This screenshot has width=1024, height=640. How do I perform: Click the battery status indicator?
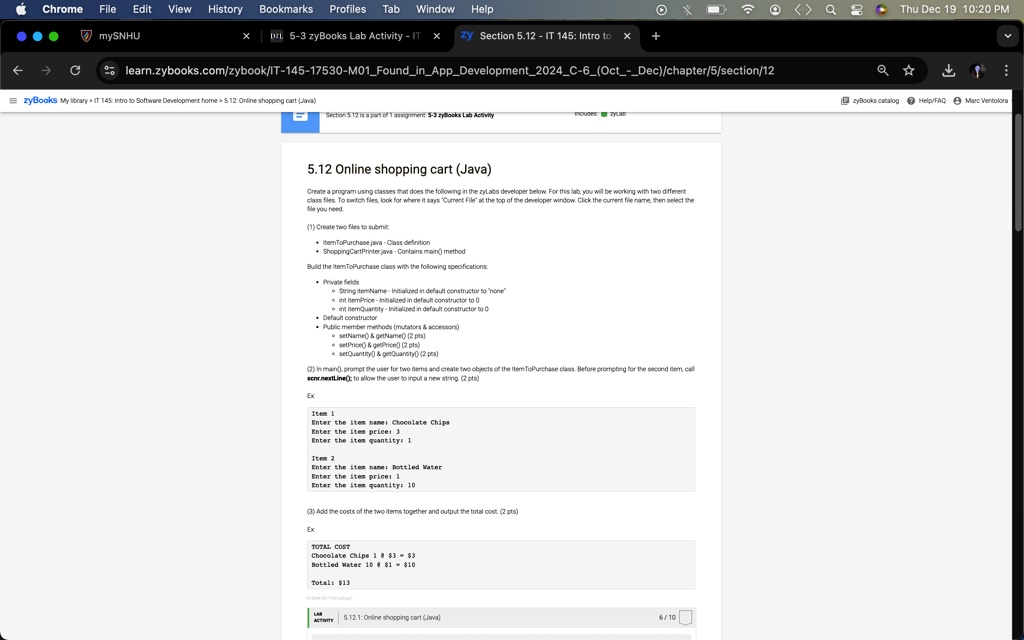[714, 9]
